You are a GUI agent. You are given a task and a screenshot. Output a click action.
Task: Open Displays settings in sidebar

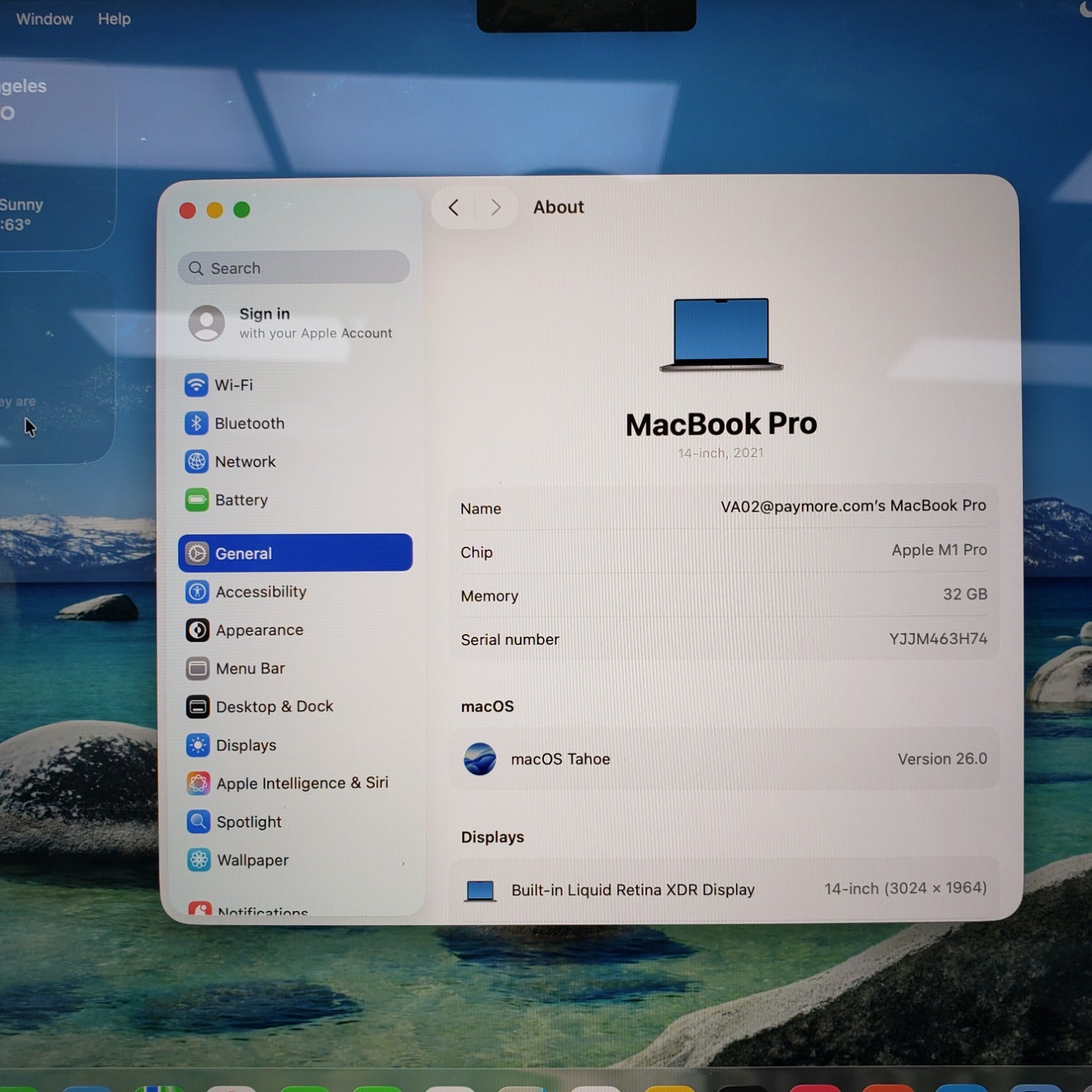245,745
